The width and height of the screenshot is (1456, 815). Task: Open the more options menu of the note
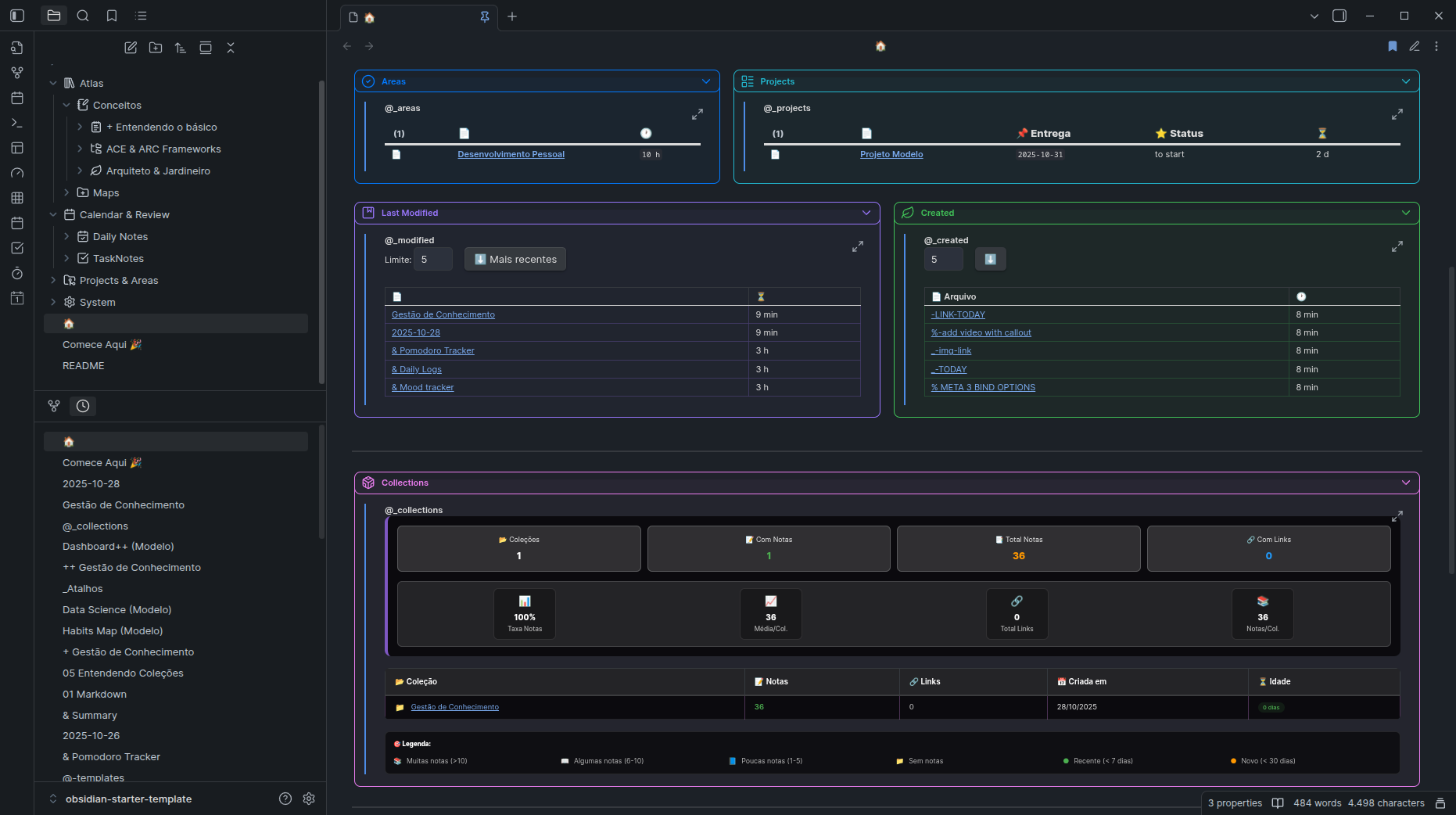[x=1436, y=46]
